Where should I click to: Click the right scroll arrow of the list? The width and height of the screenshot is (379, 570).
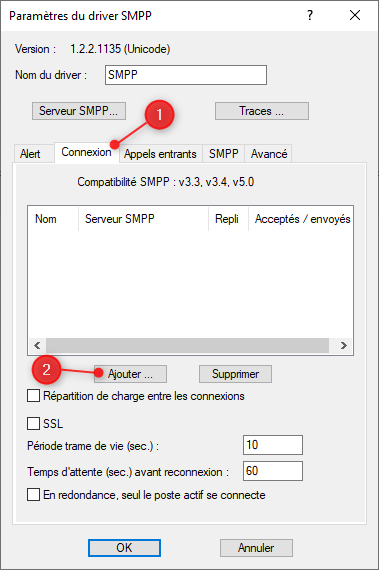343,345
